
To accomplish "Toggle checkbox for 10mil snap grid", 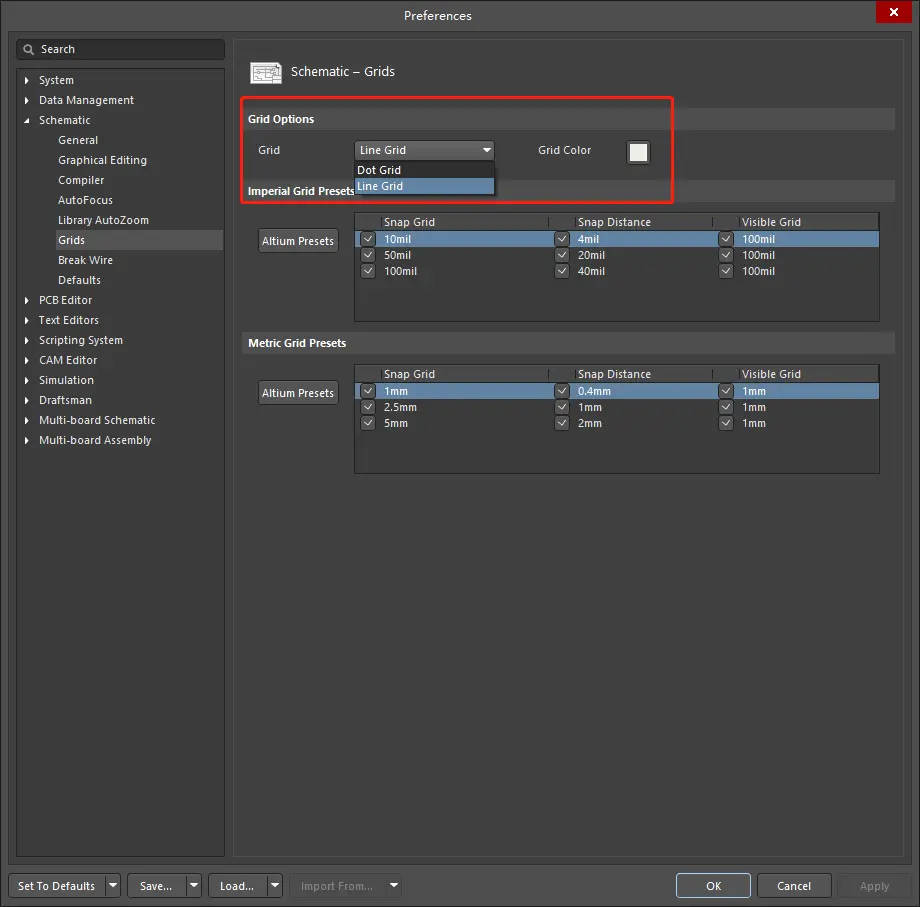I will 368,239.
